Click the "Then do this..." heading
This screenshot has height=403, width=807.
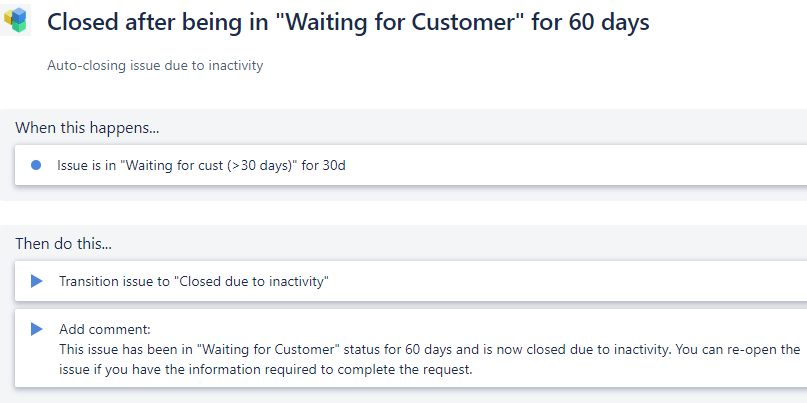pos(63,243)
